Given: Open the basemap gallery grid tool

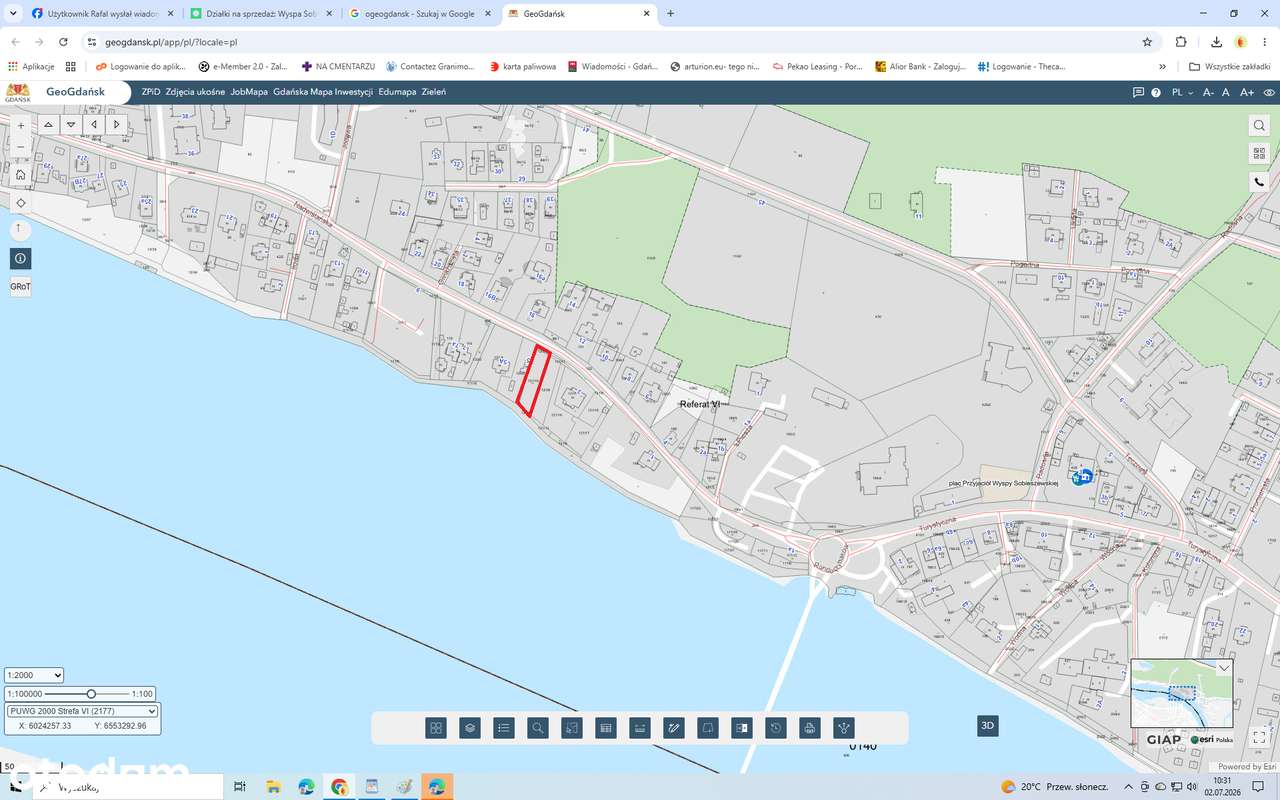Looking at the screenshot, I should tap(436, 728).
